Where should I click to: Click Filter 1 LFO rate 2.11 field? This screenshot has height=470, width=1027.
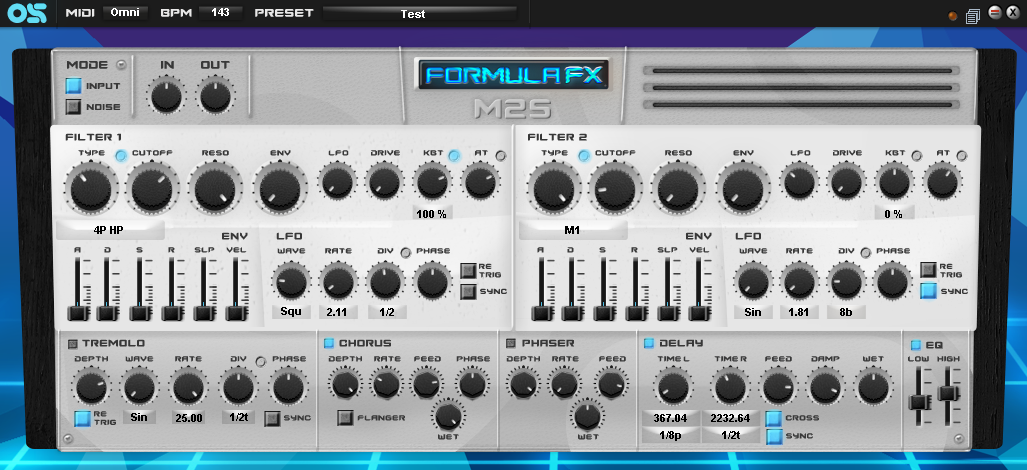[338, 312]
